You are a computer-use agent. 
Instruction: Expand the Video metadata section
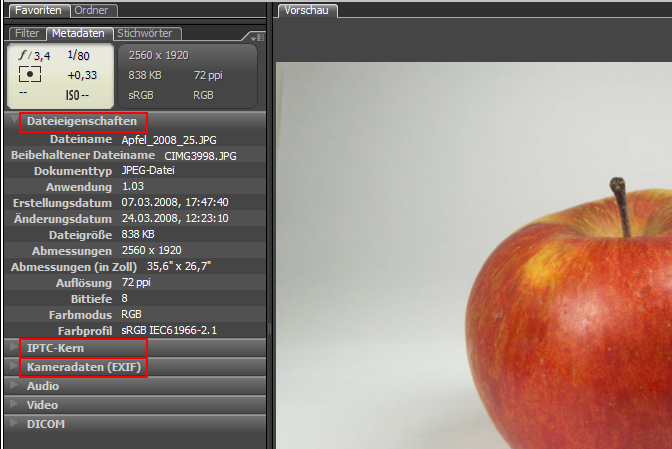[x=14, y=405]
